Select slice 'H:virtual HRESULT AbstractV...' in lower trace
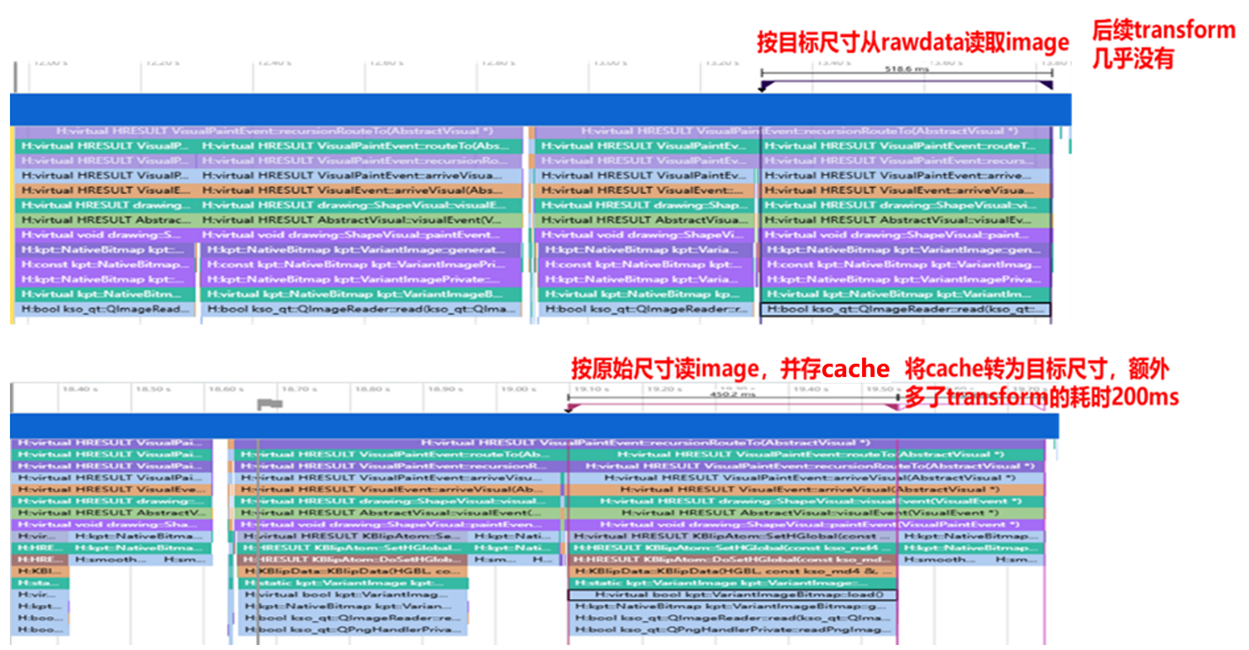 (112, 512)
